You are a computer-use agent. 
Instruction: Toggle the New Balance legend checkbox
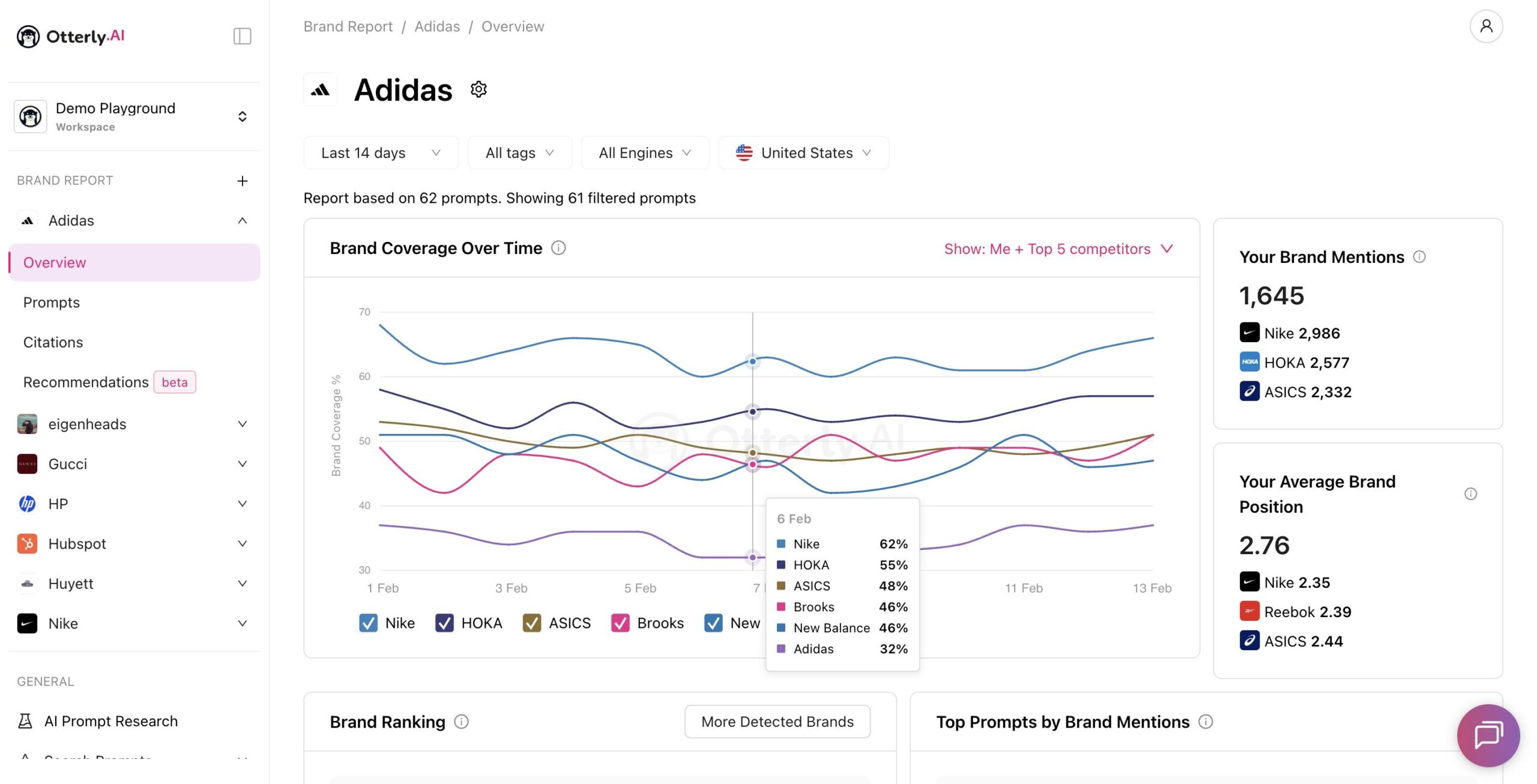(713, 623)
